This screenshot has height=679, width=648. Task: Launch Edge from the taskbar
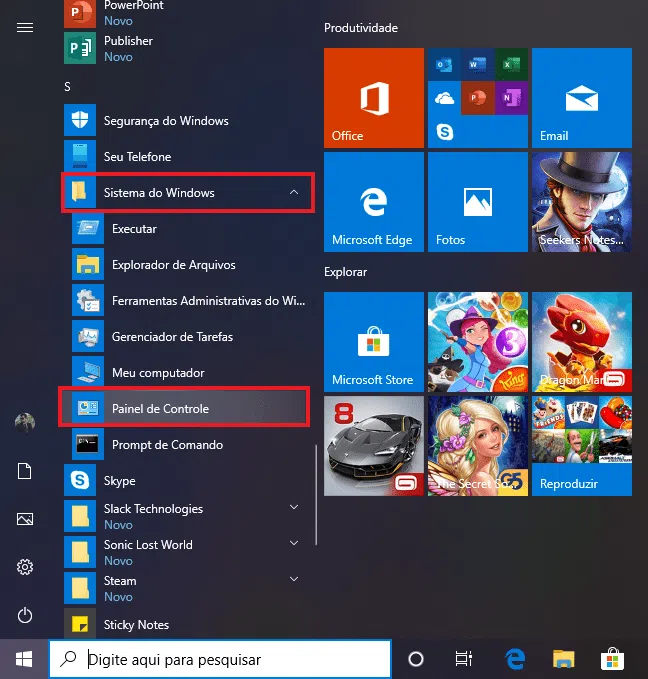pyautogui.click(x=515, y=659)
